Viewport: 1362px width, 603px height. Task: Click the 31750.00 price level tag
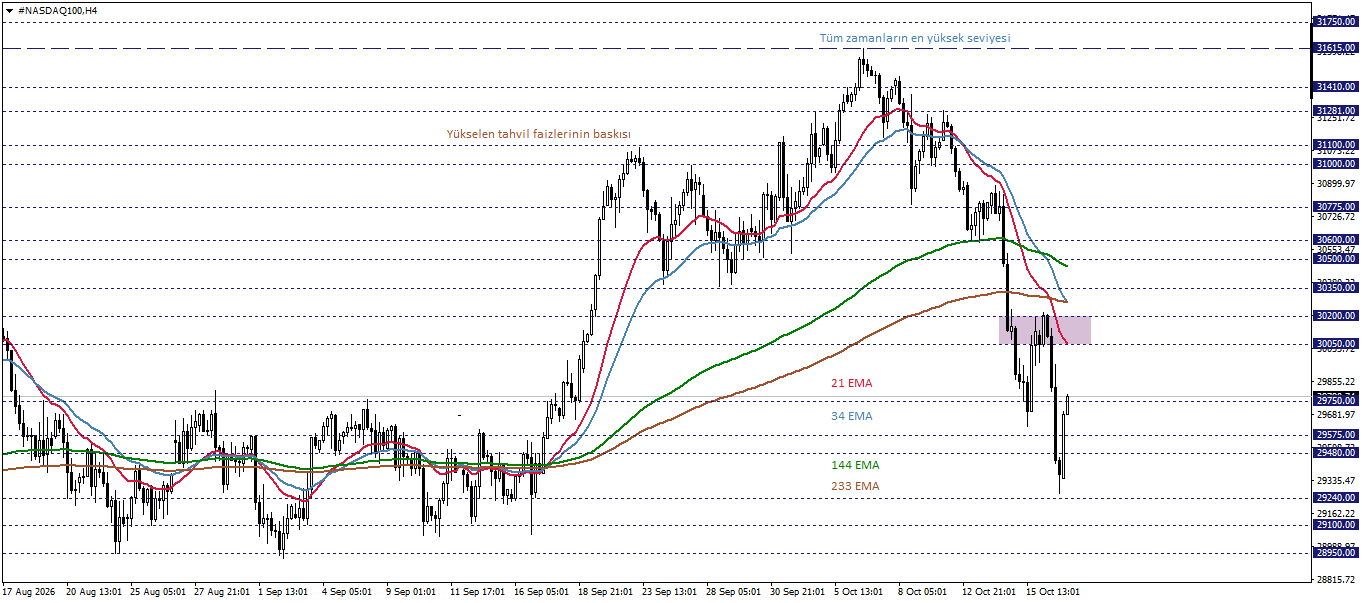(1335, 21)
